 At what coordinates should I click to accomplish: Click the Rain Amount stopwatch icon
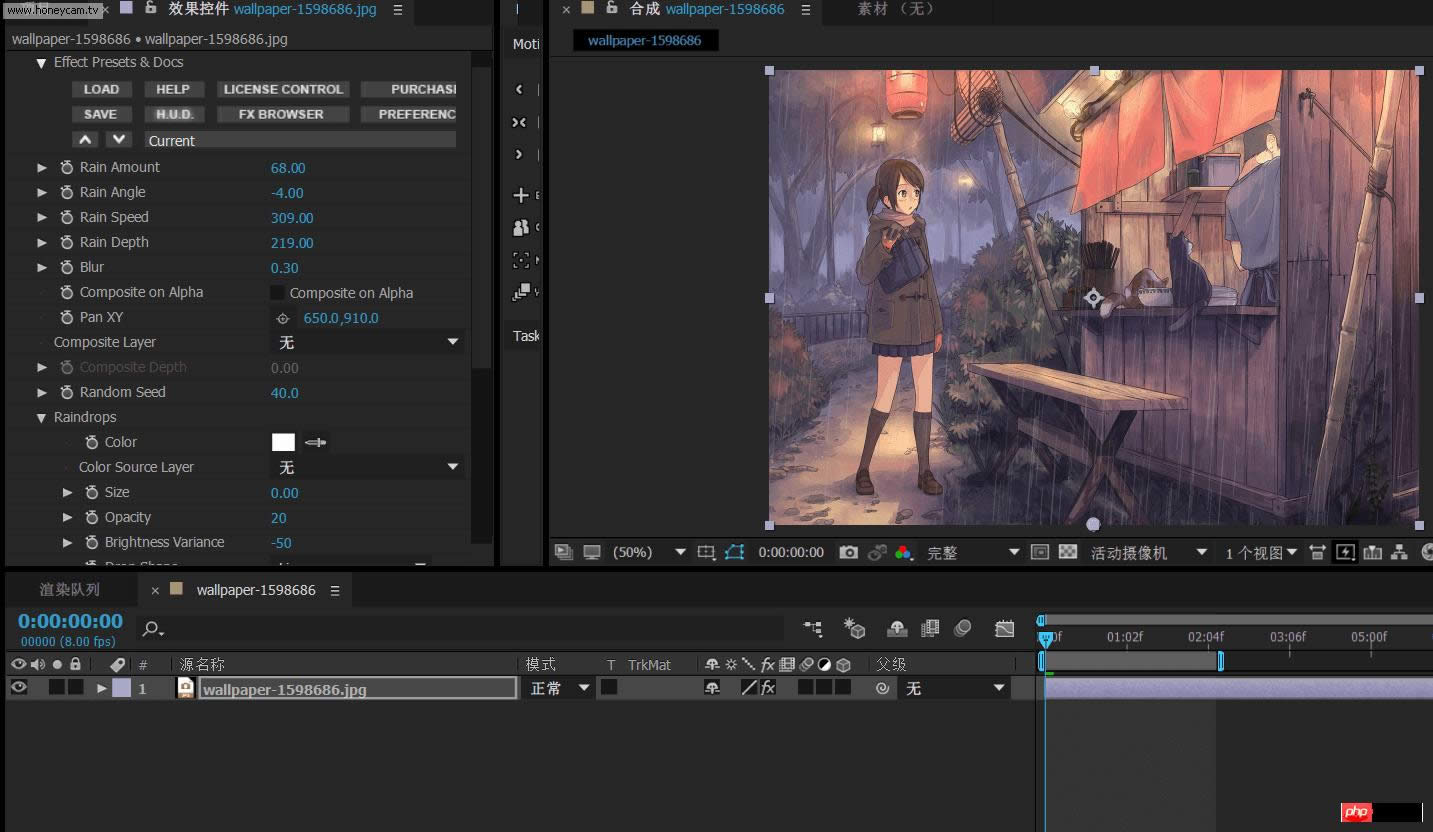pos(67,168)
